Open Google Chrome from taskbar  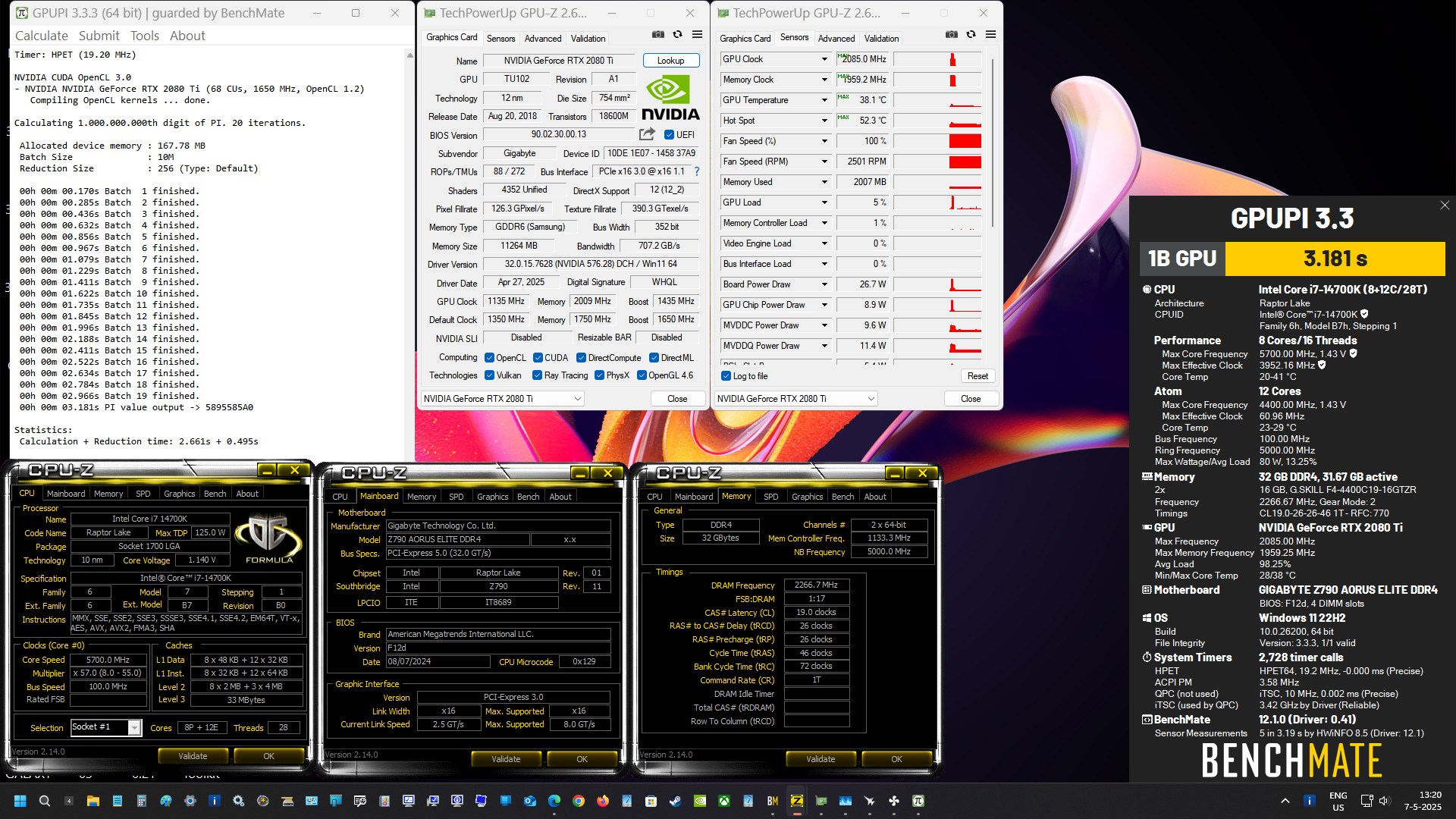click(579, 801)
